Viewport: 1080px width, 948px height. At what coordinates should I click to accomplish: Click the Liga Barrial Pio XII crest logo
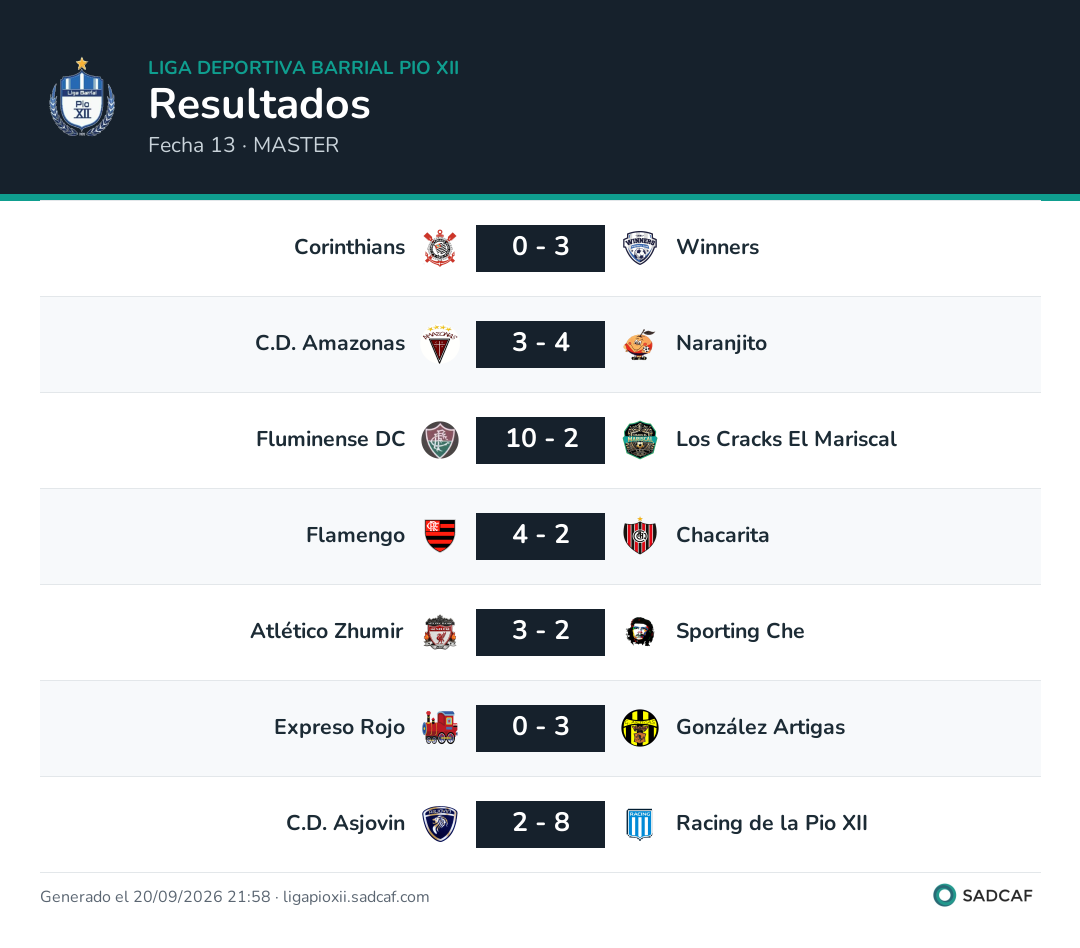tap(82, 97)
